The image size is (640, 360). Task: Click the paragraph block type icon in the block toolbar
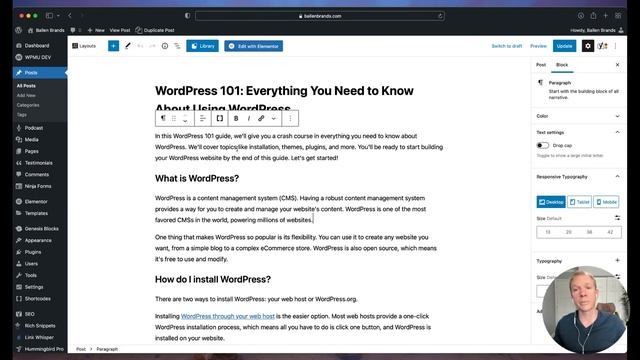pyautogui.click(x=163, y=118)
